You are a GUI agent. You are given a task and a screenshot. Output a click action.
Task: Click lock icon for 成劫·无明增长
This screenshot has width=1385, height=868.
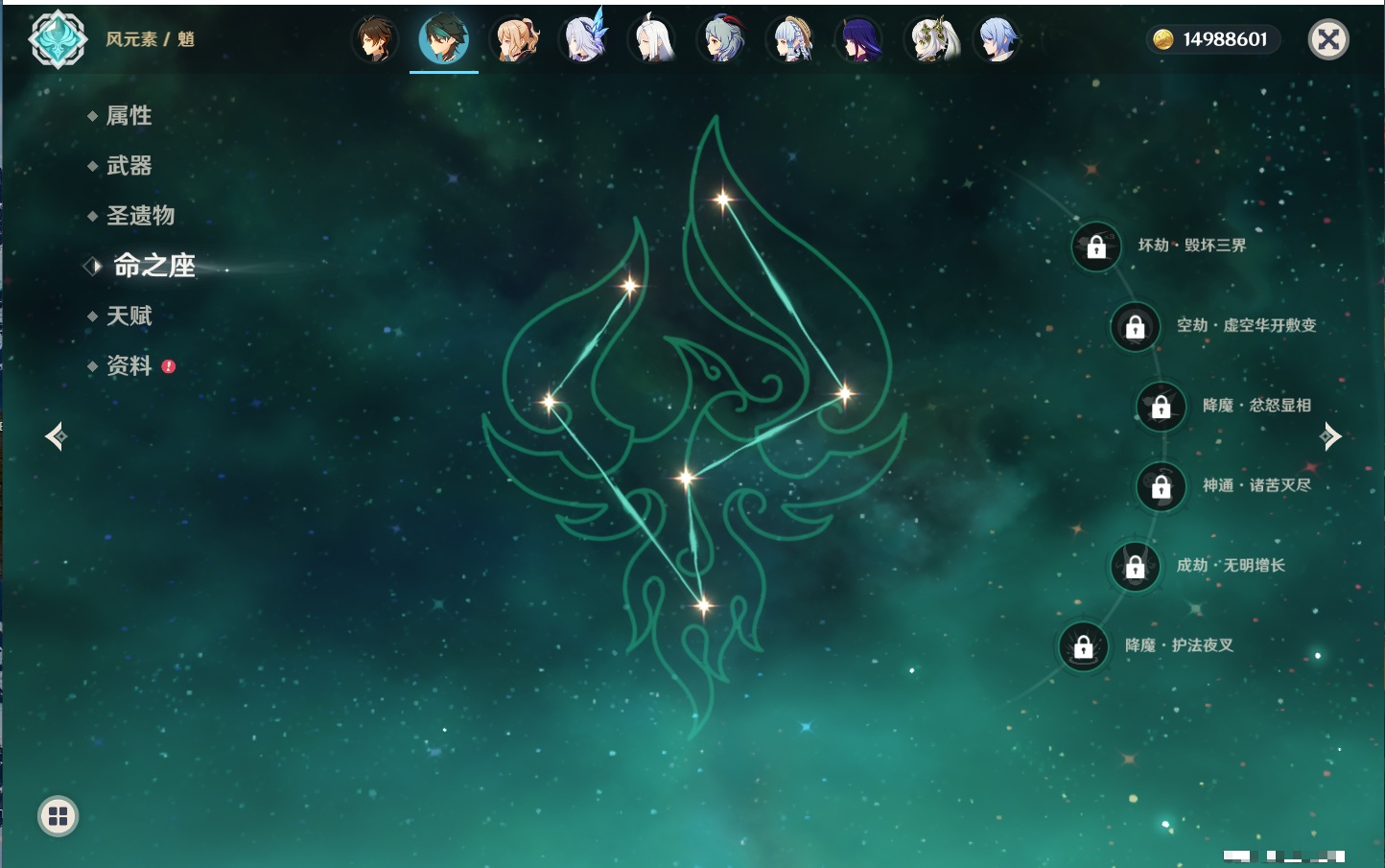(x=1136, y=567)
